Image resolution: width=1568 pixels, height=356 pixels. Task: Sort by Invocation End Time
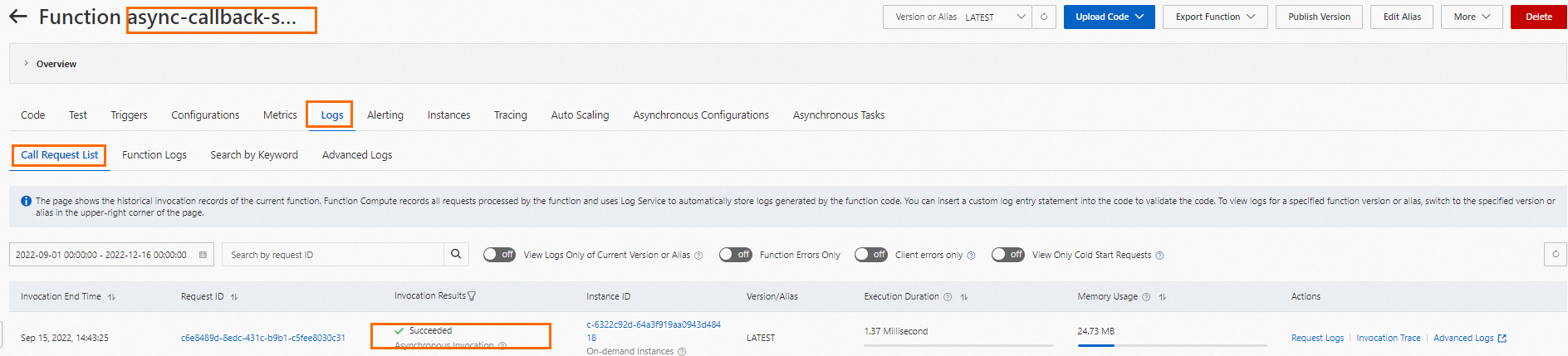(112, 297)
